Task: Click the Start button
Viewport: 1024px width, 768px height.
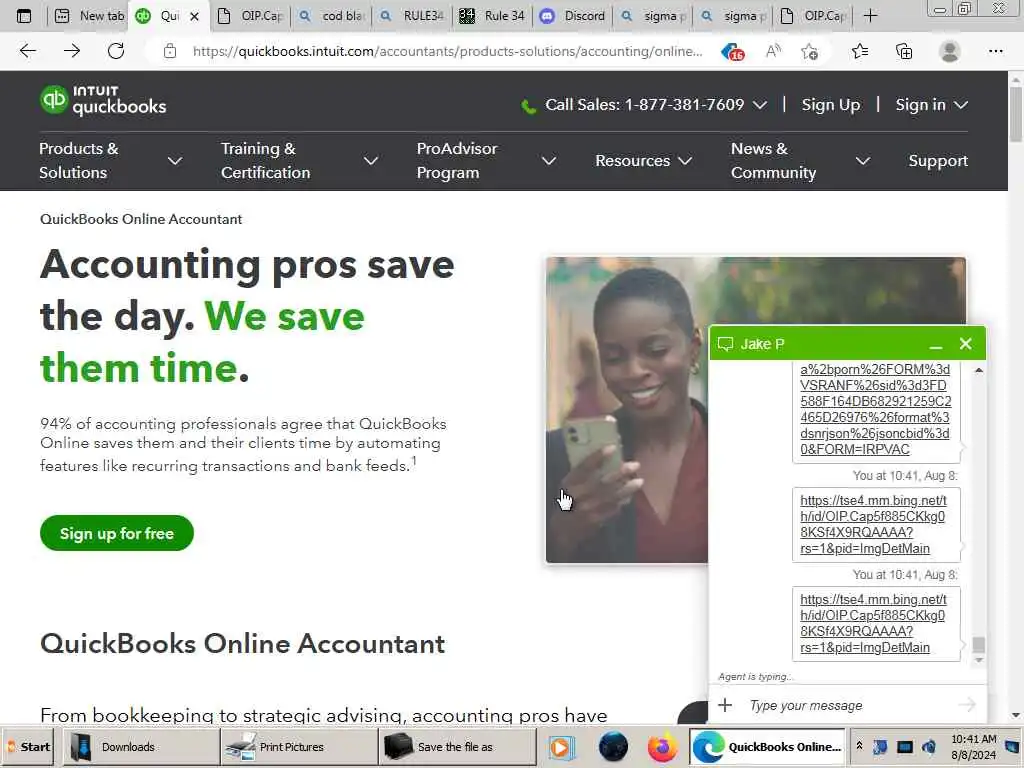Action: [x=27, y=747]
